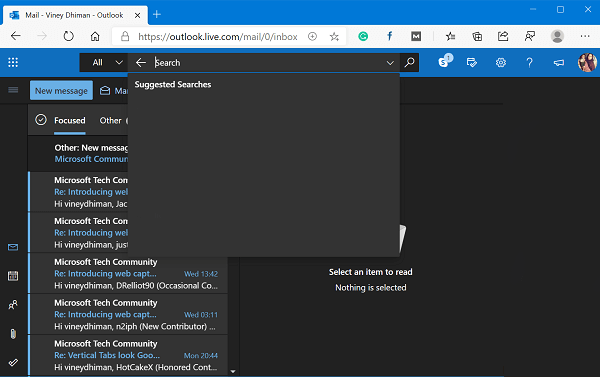Open a new browser tab

[x=157, y=15]
